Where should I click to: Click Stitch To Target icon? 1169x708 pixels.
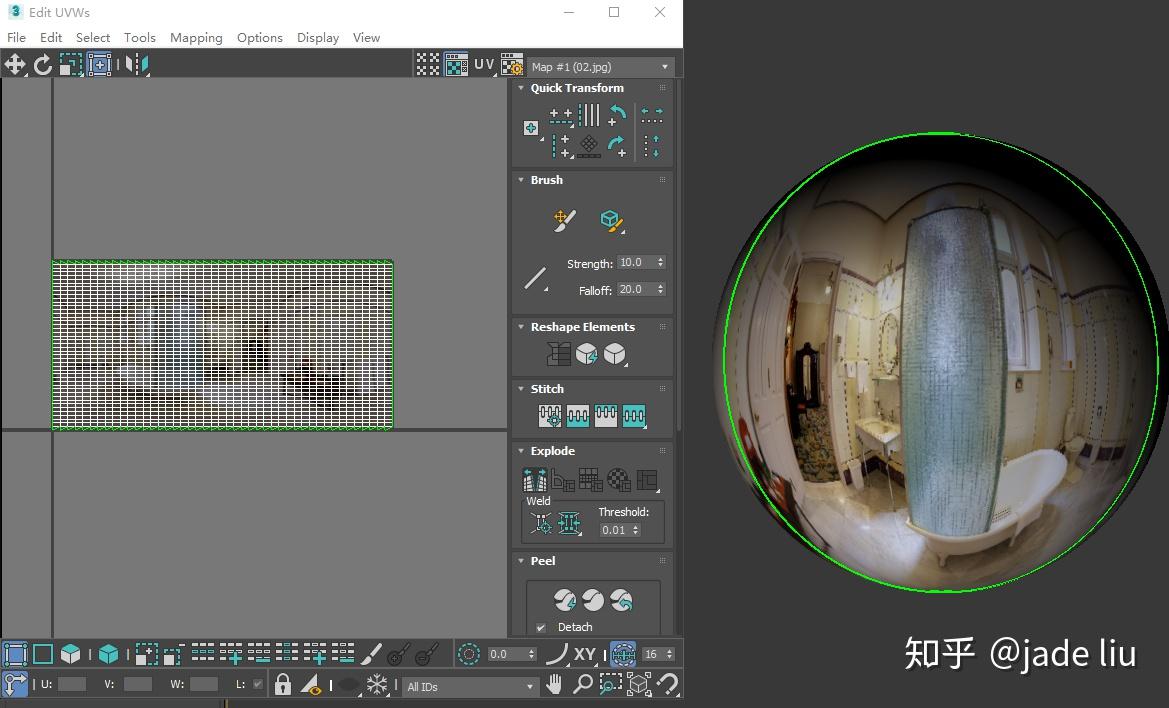click(549, 416)
